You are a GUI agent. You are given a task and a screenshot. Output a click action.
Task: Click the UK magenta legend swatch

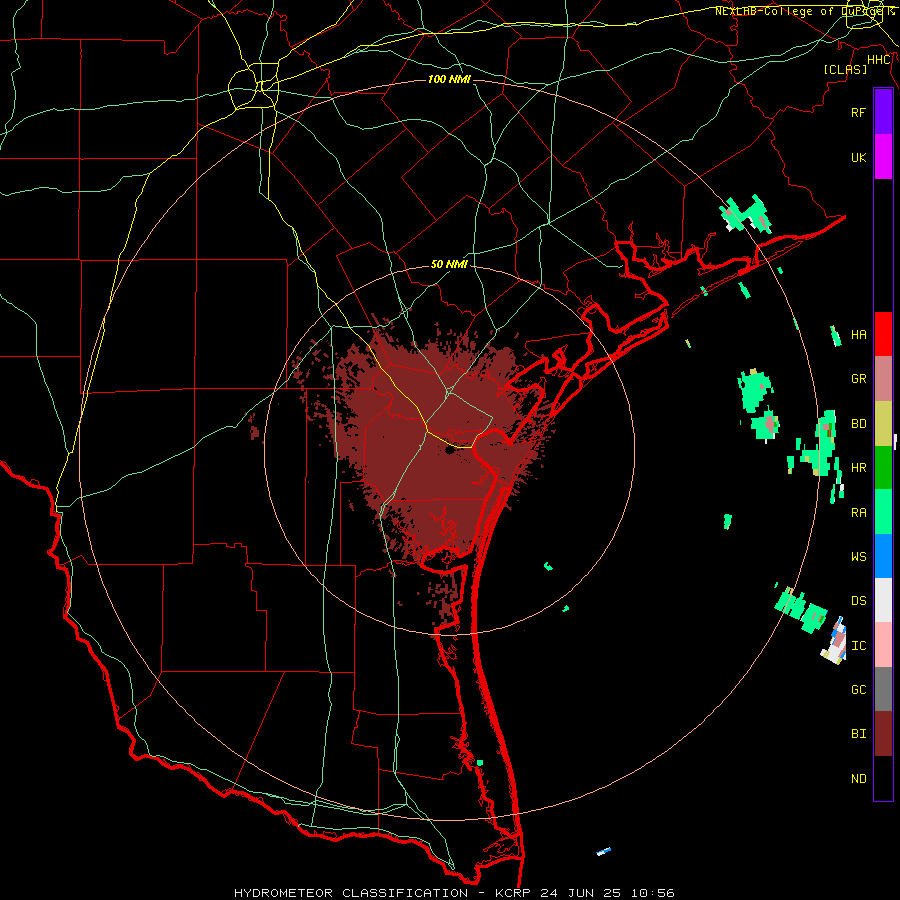[883, 157]
